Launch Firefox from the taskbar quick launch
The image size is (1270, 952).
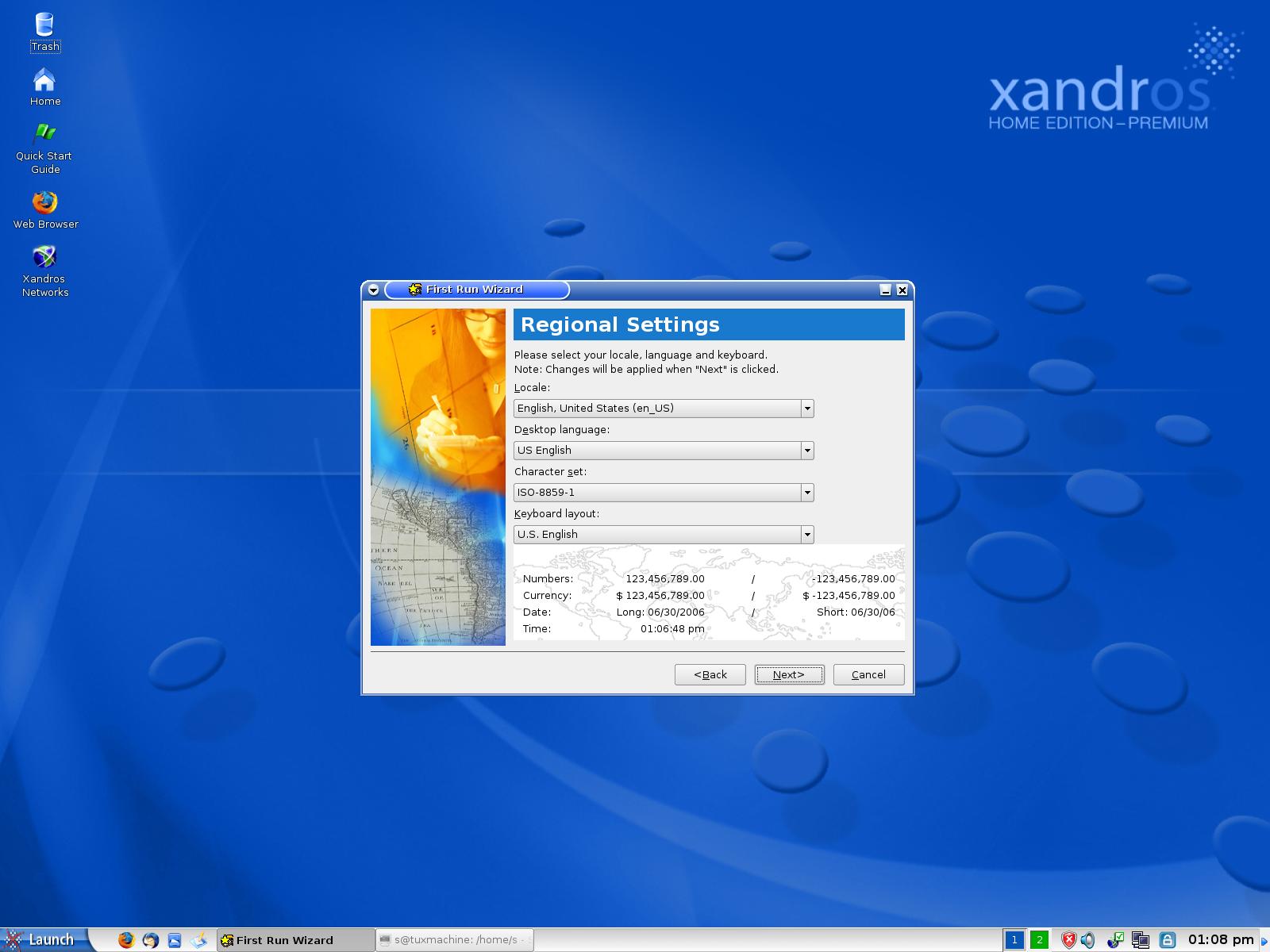coord(126,940)
